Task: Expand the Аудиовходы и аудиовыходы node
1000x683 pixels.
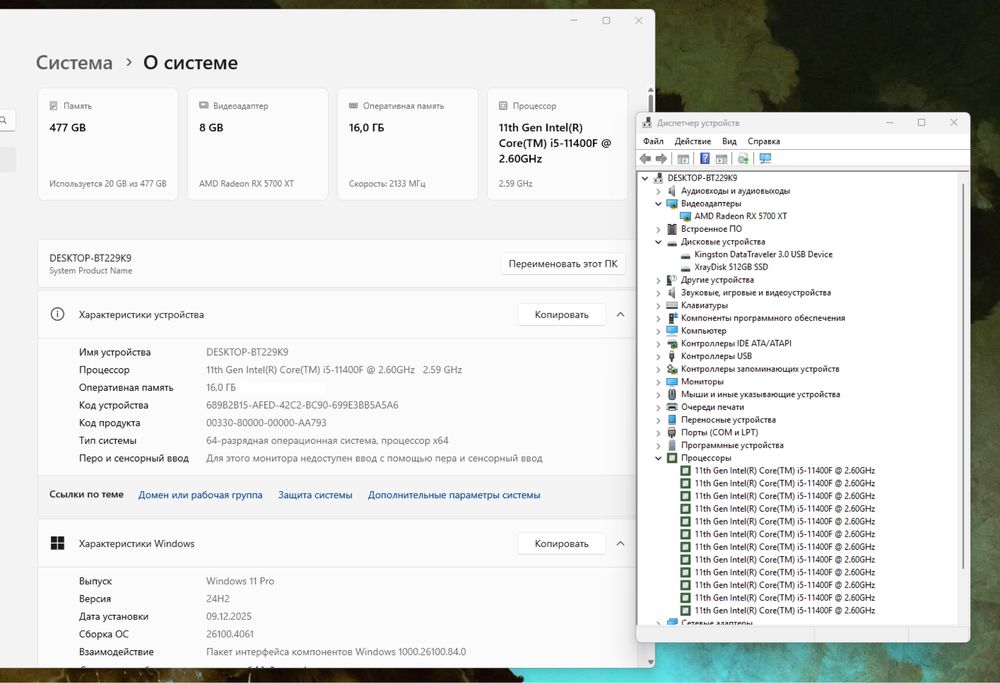Action: click(x=658, y=191)
